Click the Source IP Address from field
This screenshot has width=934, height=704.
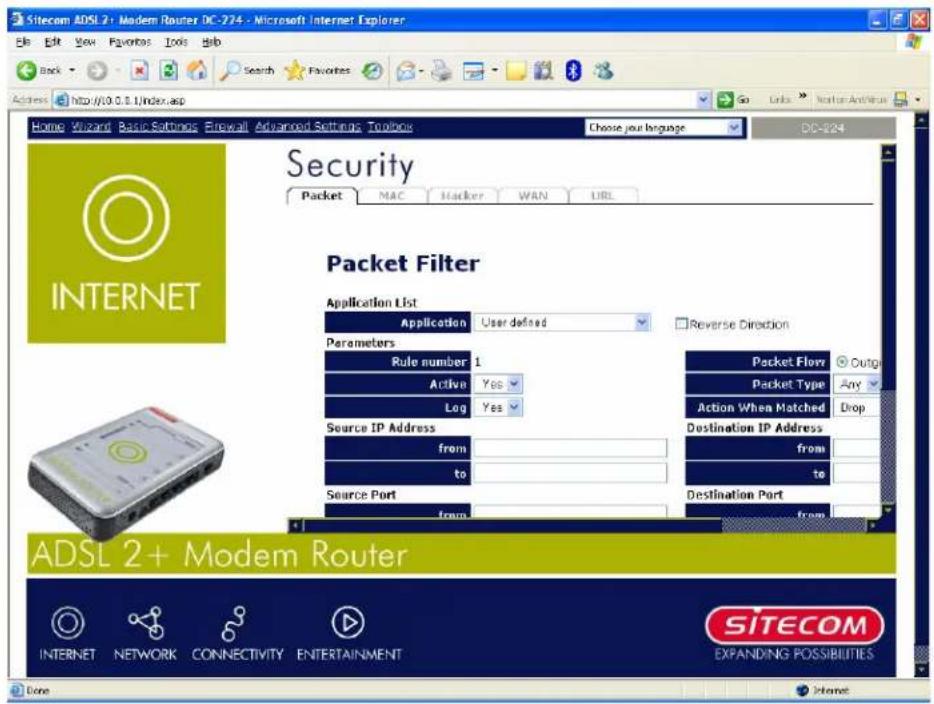(570, 448)
